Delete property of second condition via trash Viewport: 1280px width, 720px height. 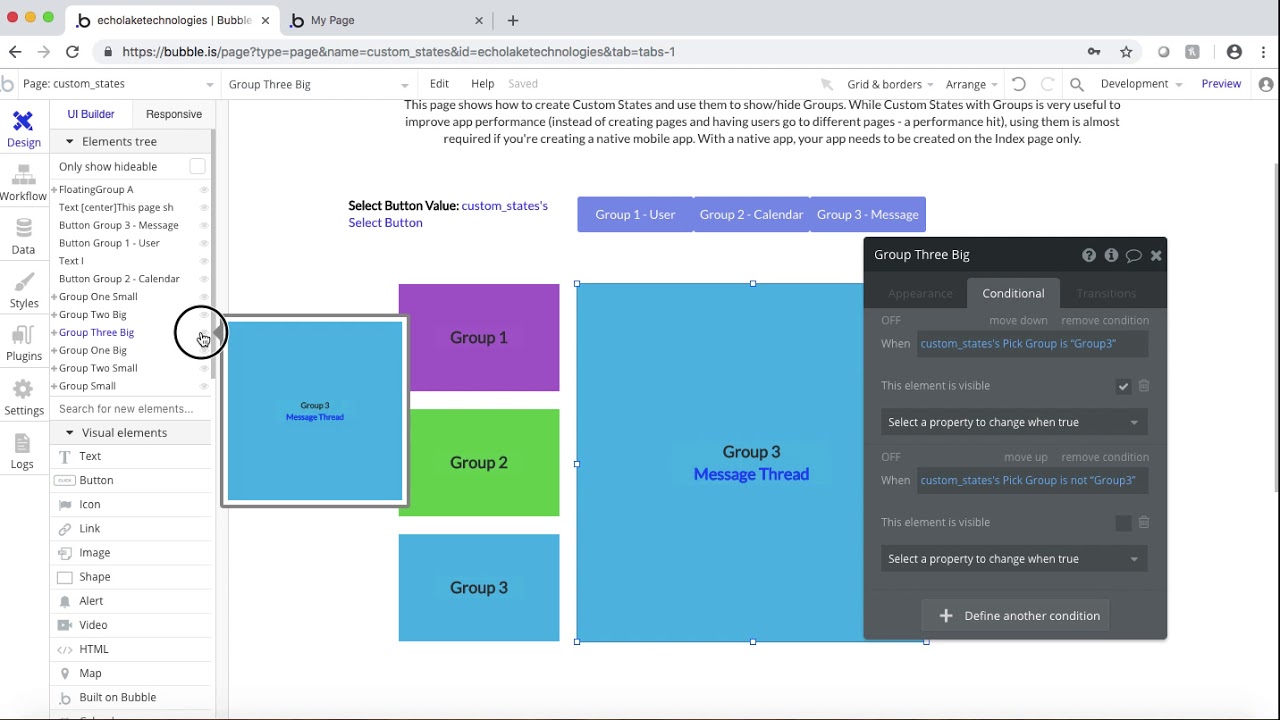(x=1144, y=522)
